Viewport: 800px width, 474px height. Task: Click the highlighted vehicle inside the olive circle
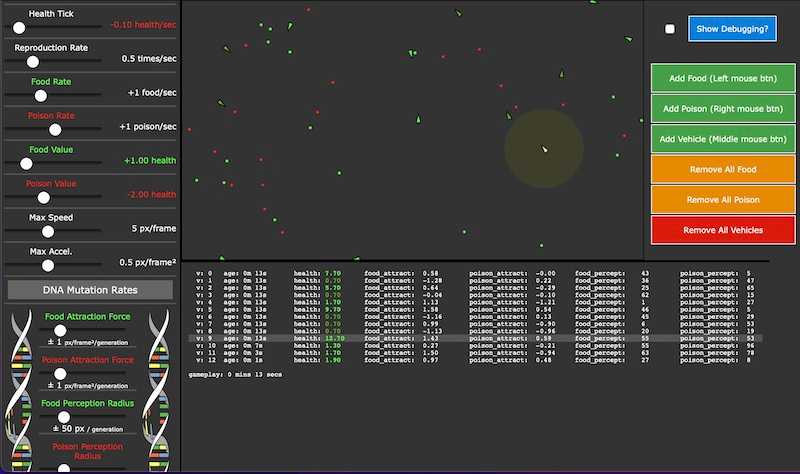point(545,149)
